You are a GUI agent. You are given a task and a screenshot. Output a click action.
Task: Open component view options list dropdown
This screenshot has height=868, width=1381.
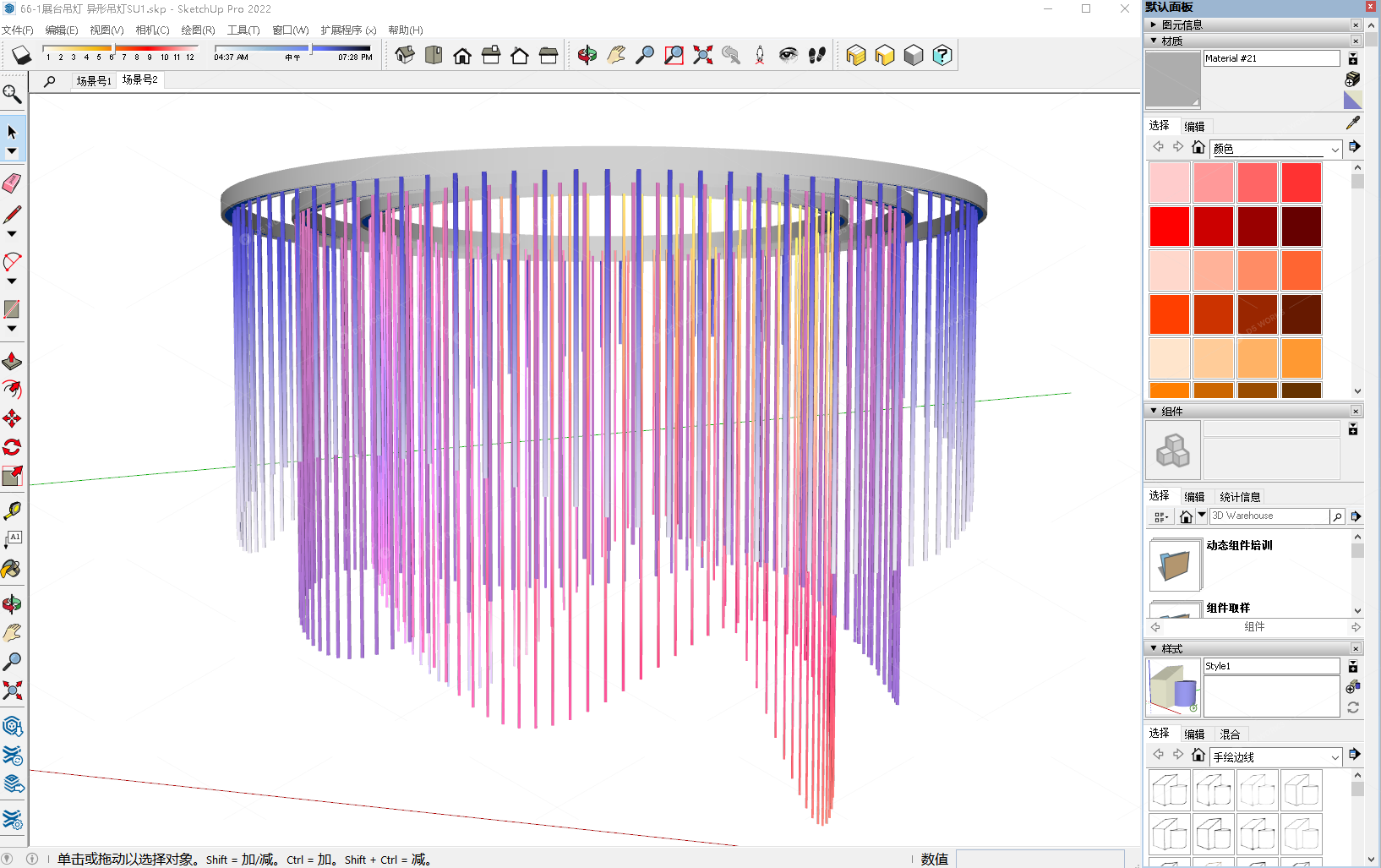point(1161,516)
